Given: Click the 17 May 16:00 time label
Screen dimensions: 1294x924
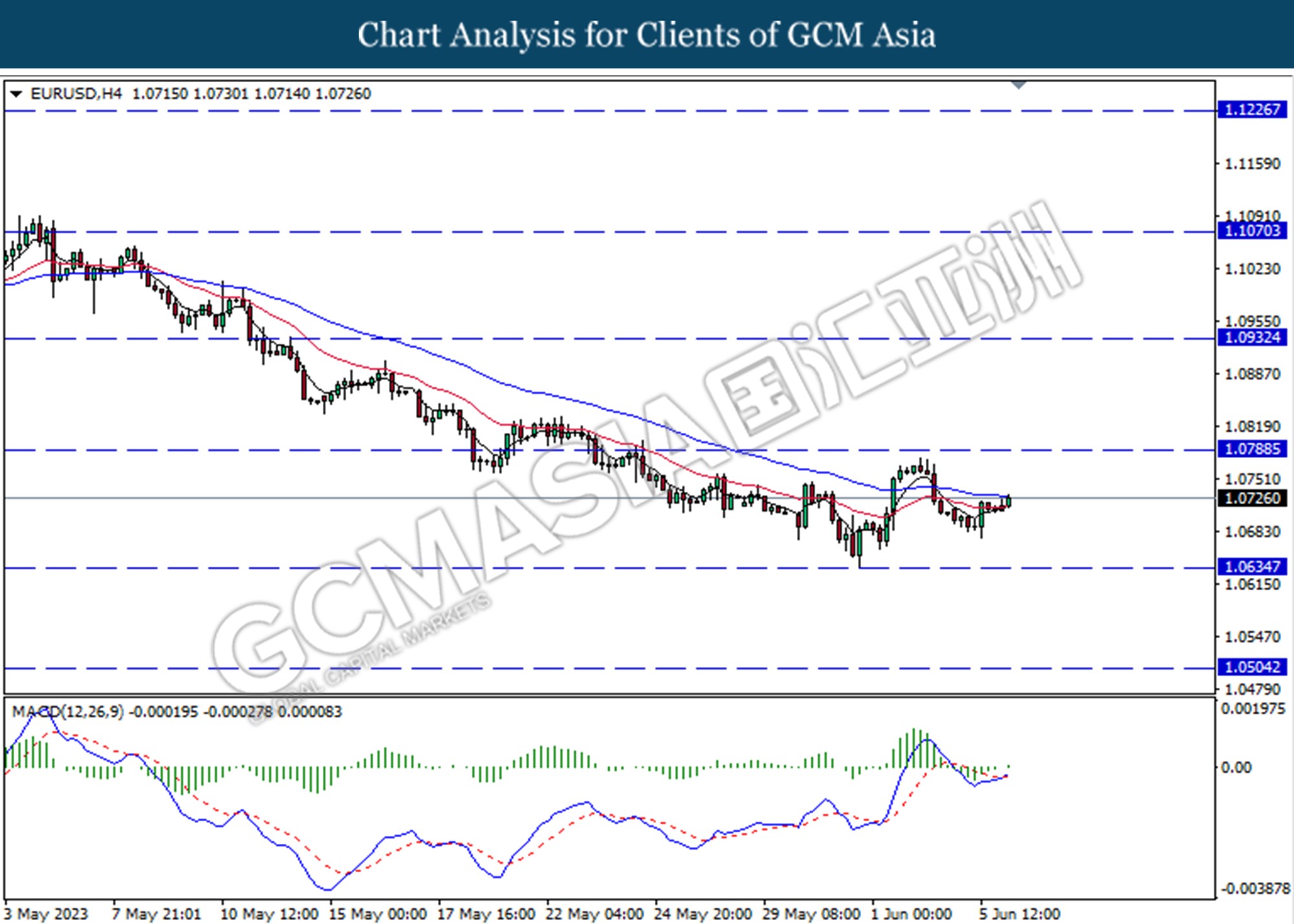Looking at the screenshot, I should click(x=487, y=914).
